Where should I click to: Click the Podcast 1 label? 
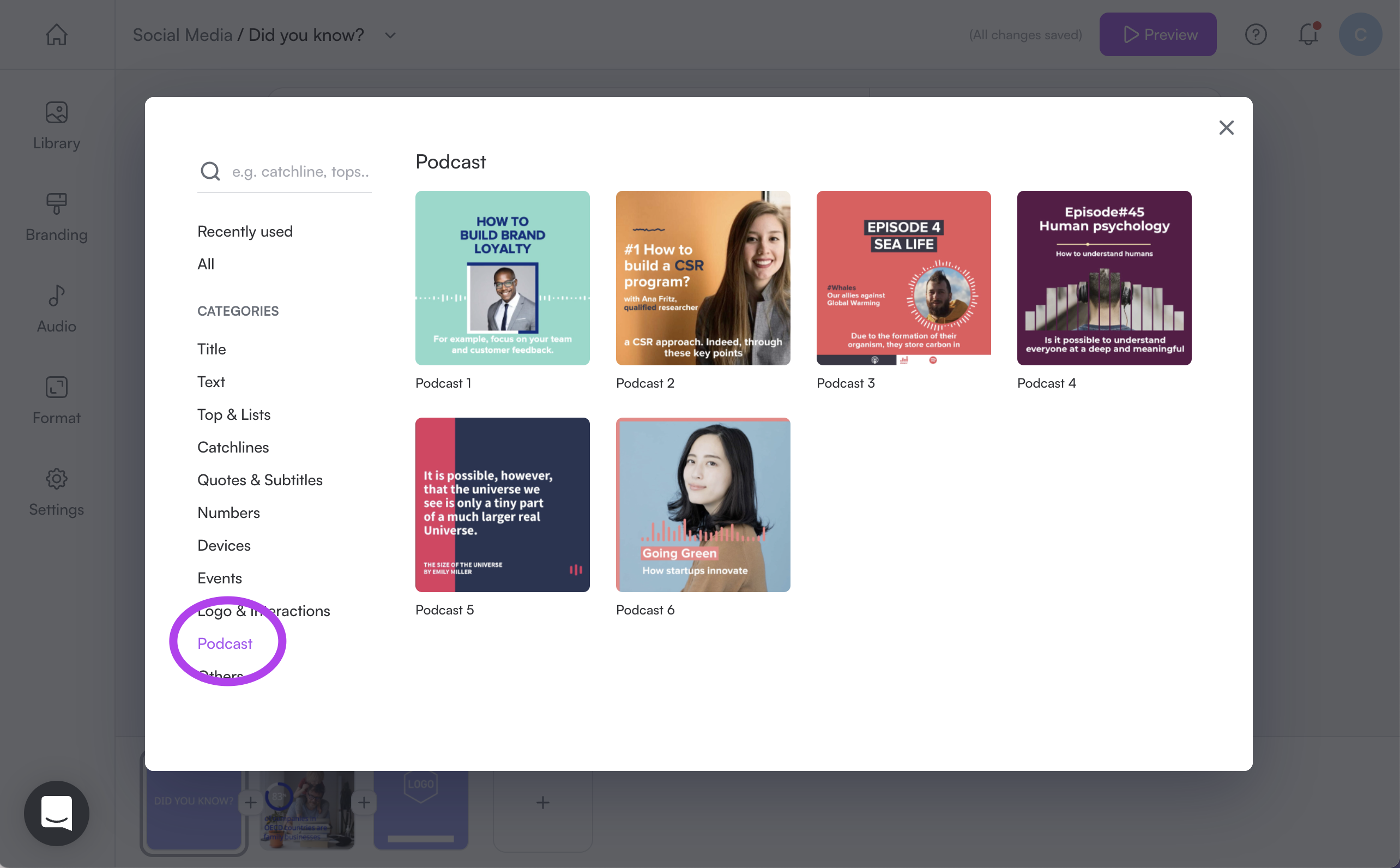[x=443, y=383]
